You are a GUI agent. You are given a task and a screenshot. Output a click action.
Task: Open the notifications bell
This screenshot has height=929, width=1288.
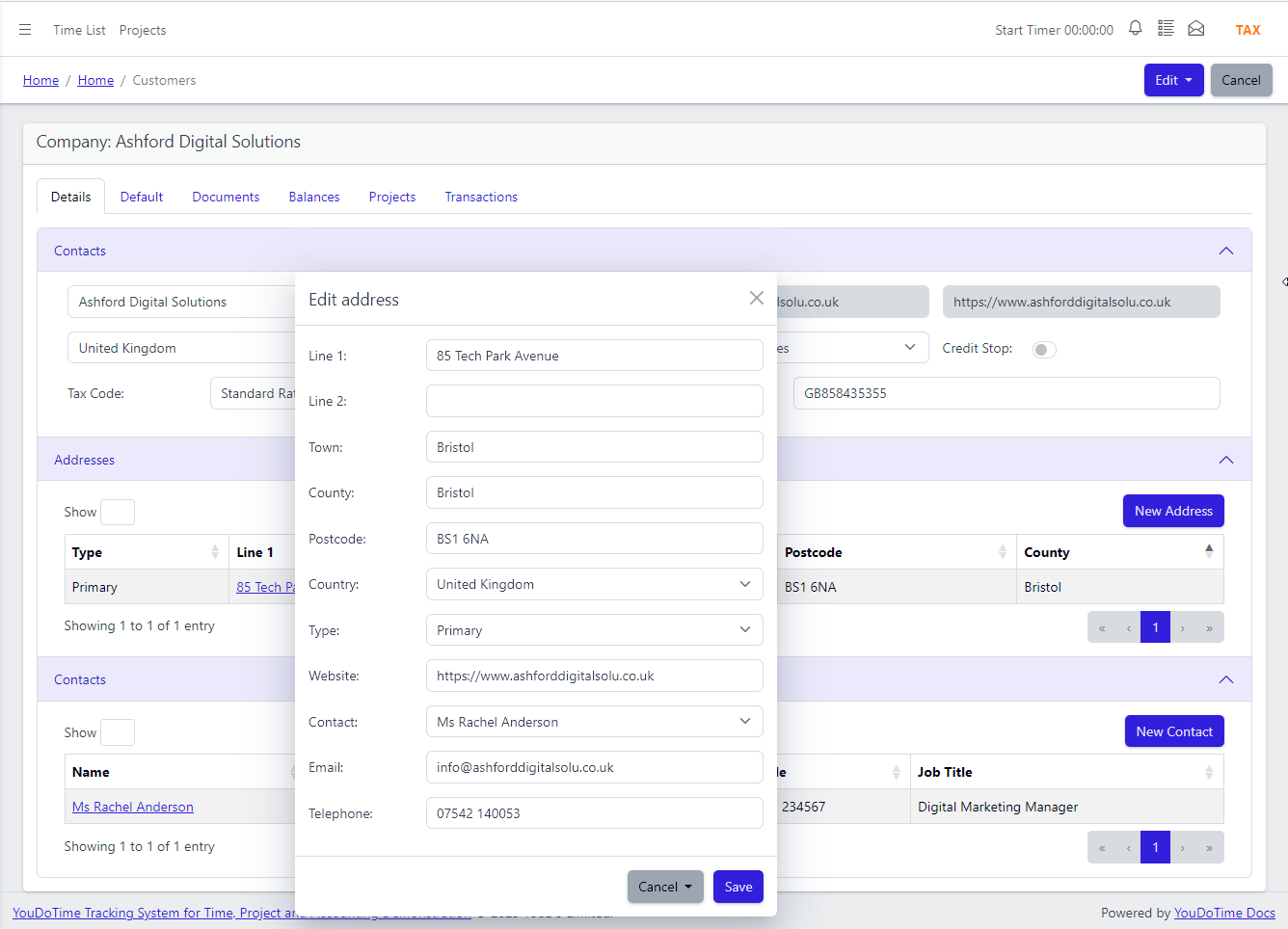coord(1136,29)
